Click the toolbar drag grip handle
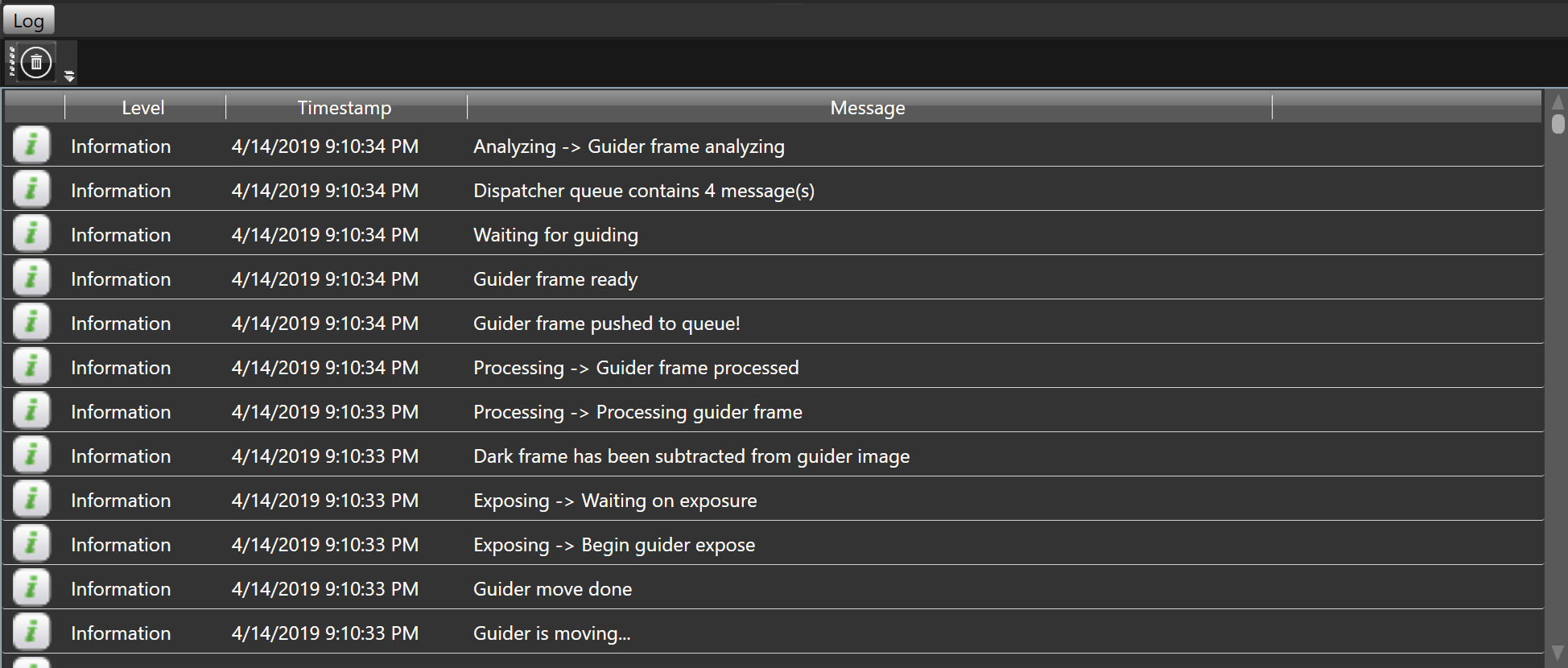The width and height of the screenshot is (1568, 668). click(11, 62)
